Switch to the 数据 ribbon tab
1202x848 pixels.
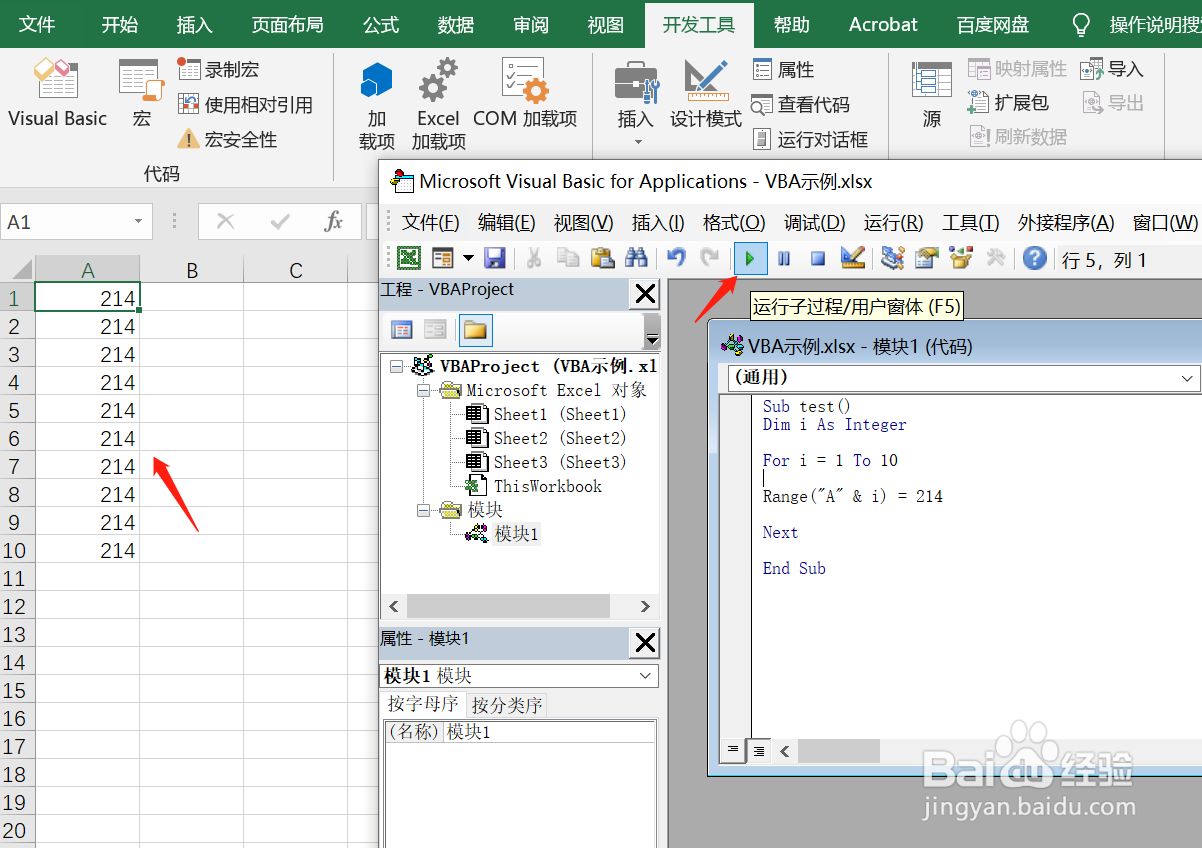(456, 24)
